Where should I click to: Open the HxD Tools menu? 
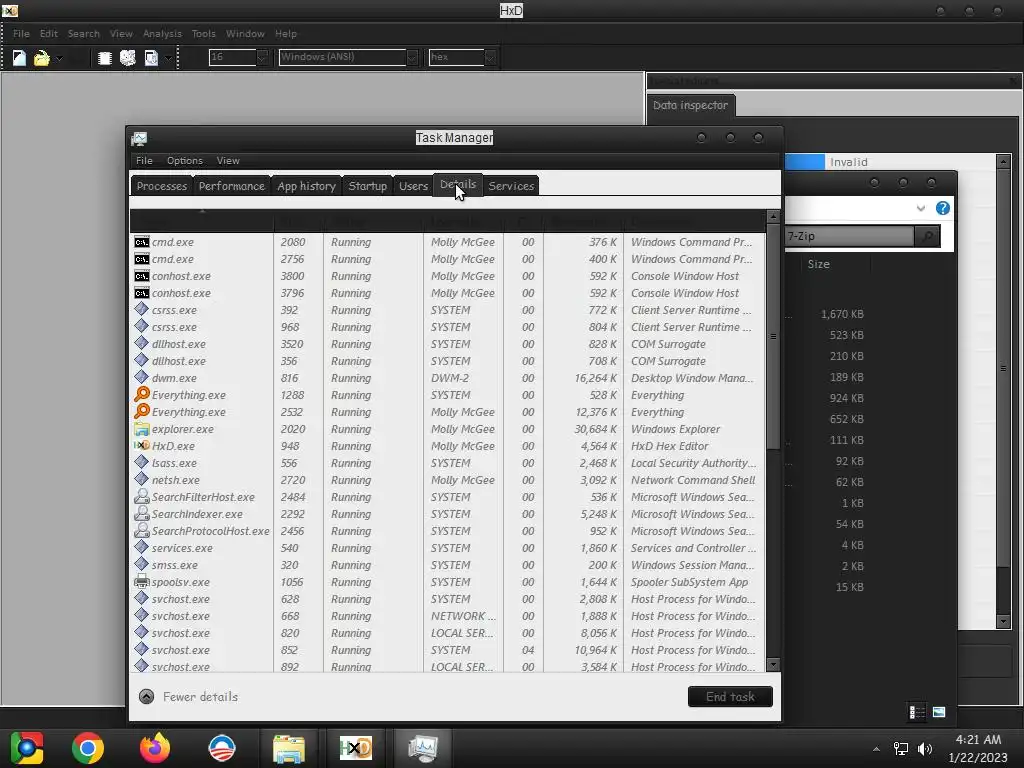pyautogui.click(x=203, y=33)
